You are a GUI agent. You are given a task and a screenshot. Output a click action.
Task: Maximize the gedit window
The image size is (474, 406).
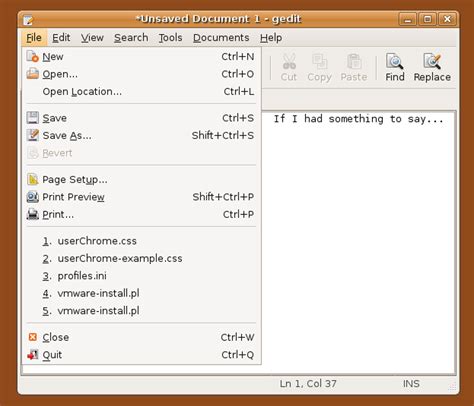427,19
